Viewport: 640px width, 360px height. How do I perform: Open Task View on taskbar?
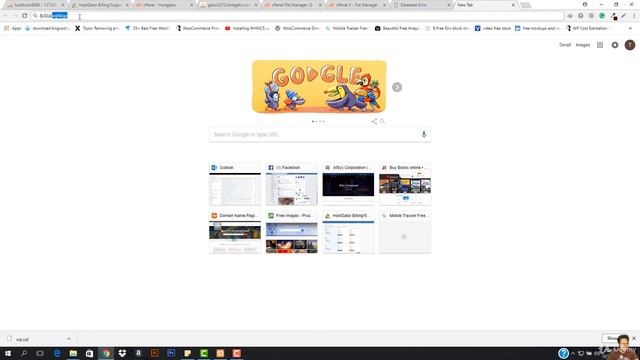(40, 353)
